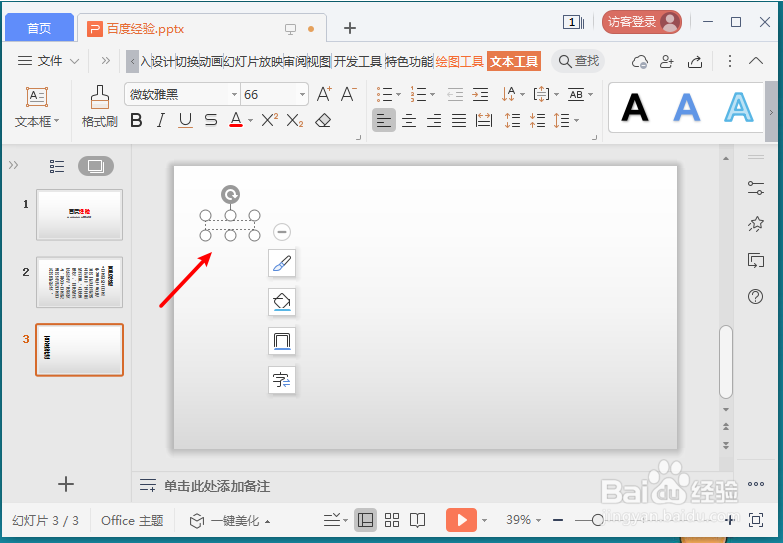783x543 pixels.
Task: Toggle bold formatting
Action: click(136, 120)
